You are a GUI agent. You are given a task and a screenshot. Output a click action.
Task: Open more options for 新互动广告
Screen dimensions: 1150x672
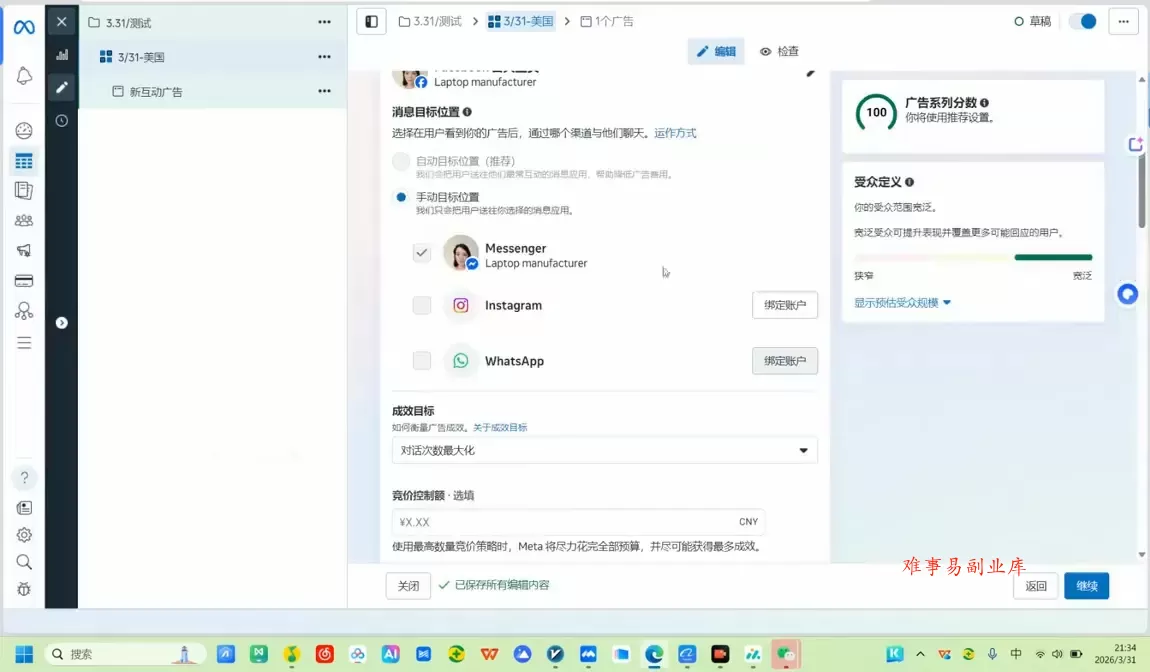(324, 91)
